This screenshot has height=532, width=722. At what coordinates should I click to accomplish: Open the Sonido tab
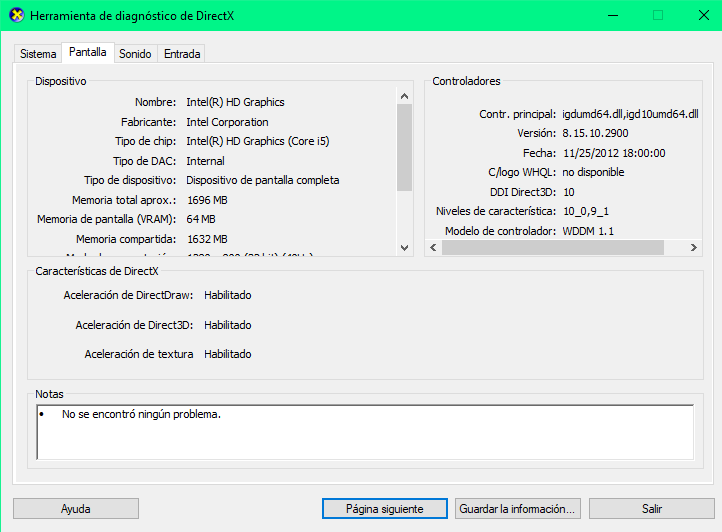click(135, 54)
